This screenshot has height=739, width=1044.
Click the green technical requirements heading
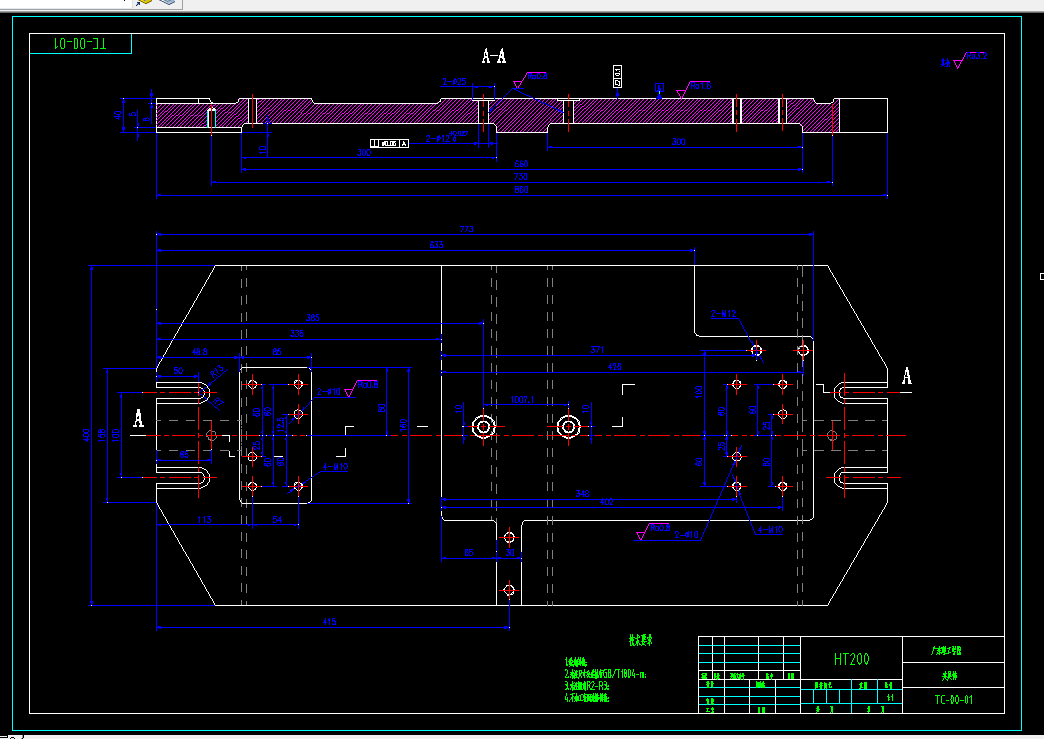(x=641, y=640)
